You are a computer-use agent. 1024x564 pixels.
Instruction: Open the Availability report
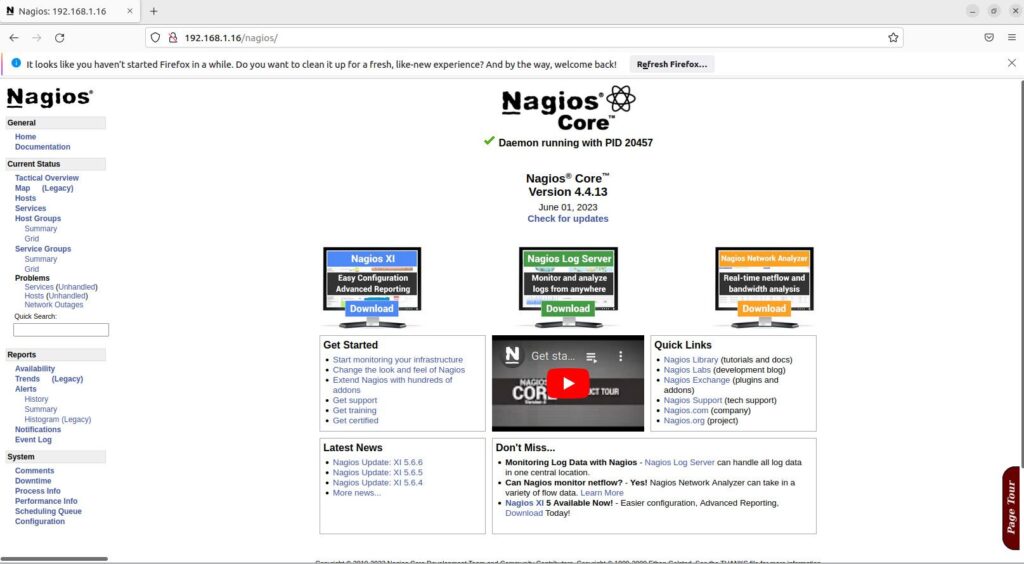35,369
